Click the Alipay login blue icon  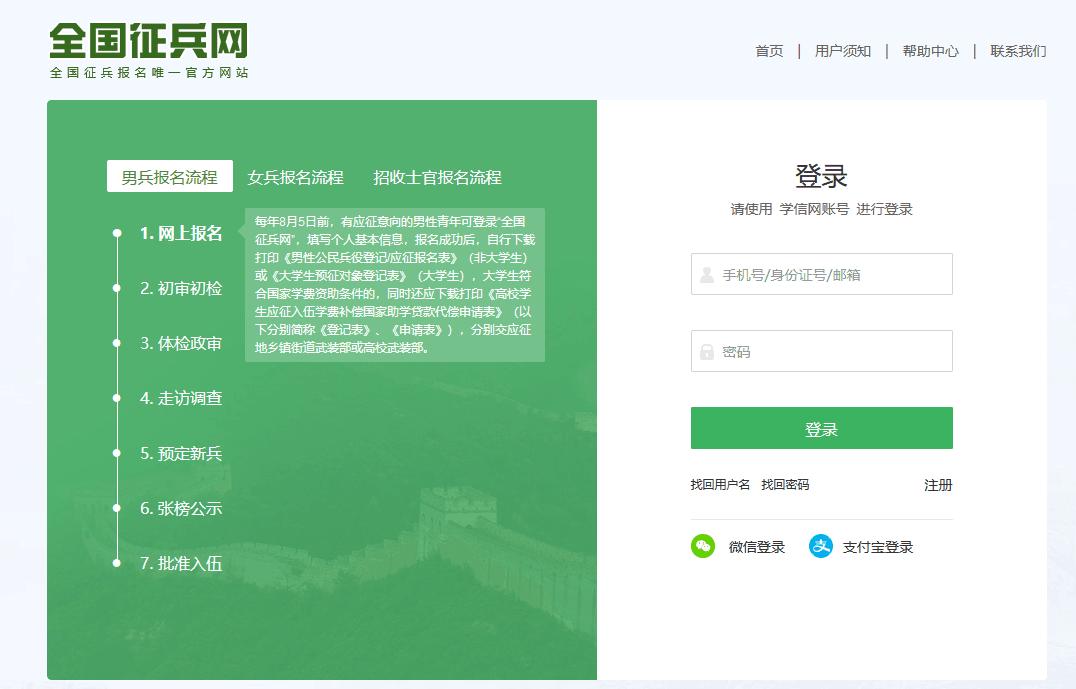pyautogui.click(x=821, y=546)
